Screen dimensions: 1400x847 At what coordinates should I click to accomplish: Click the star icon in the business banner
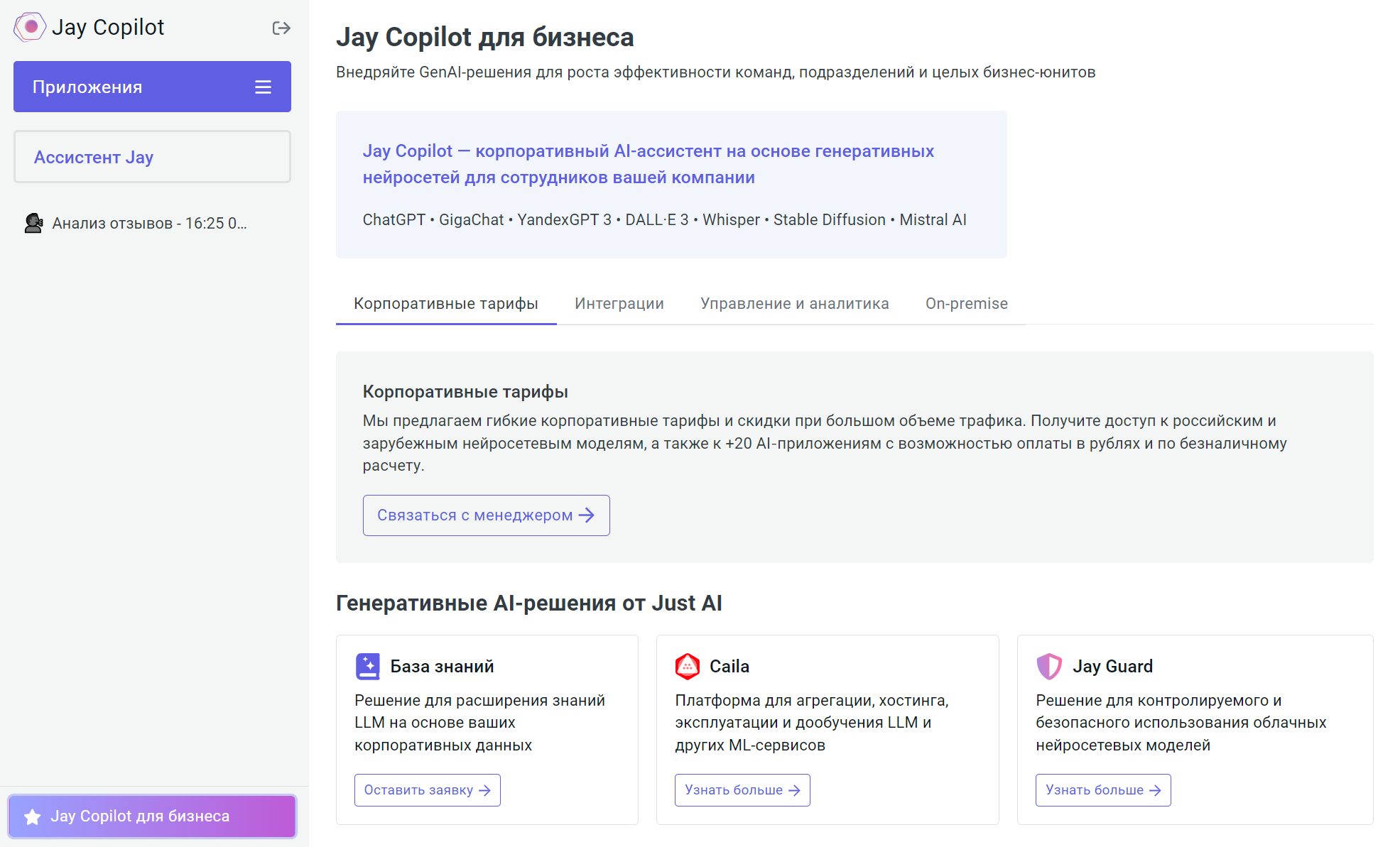click(33, 816)
